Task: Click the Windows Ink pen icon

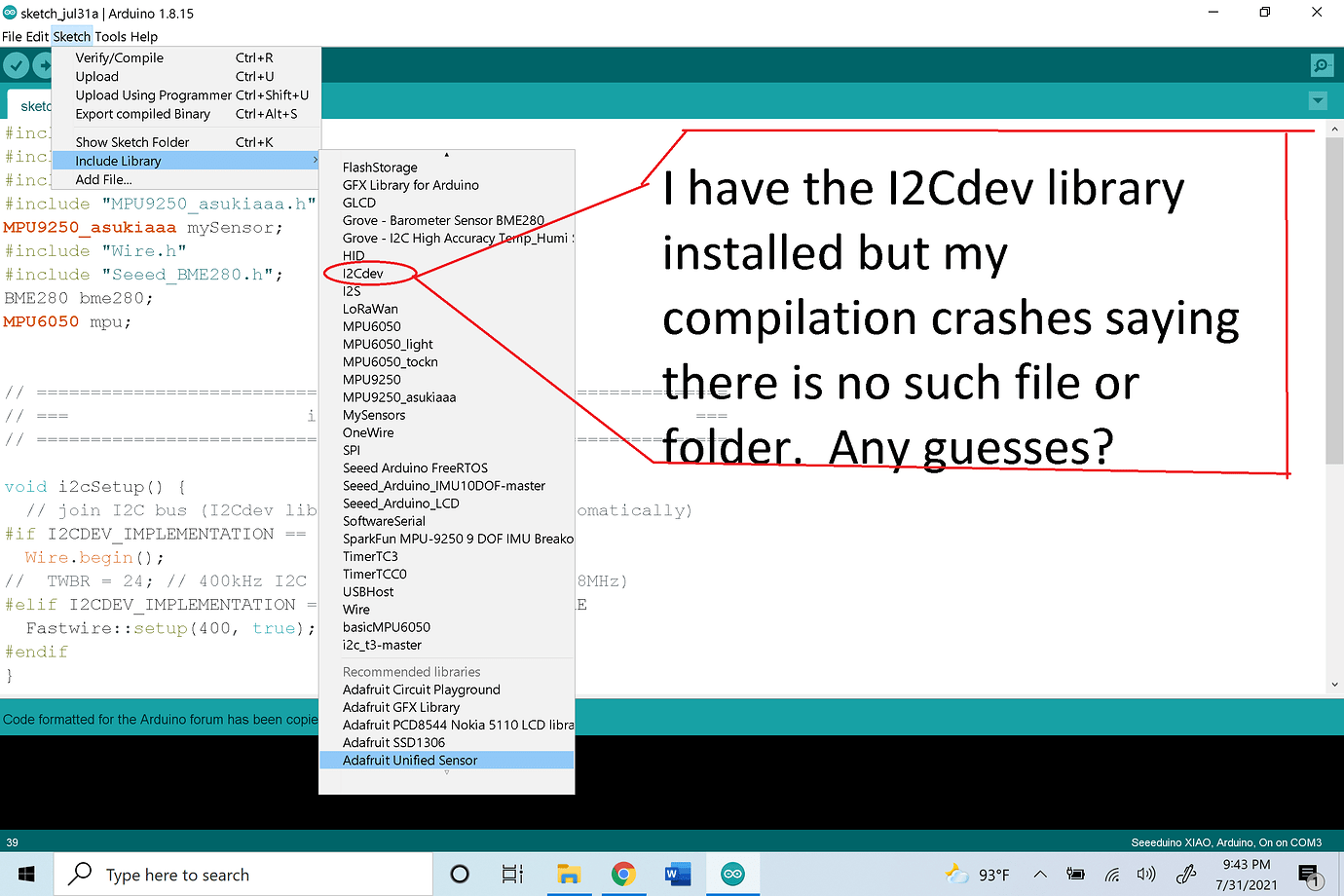Action: (1185, 874)
